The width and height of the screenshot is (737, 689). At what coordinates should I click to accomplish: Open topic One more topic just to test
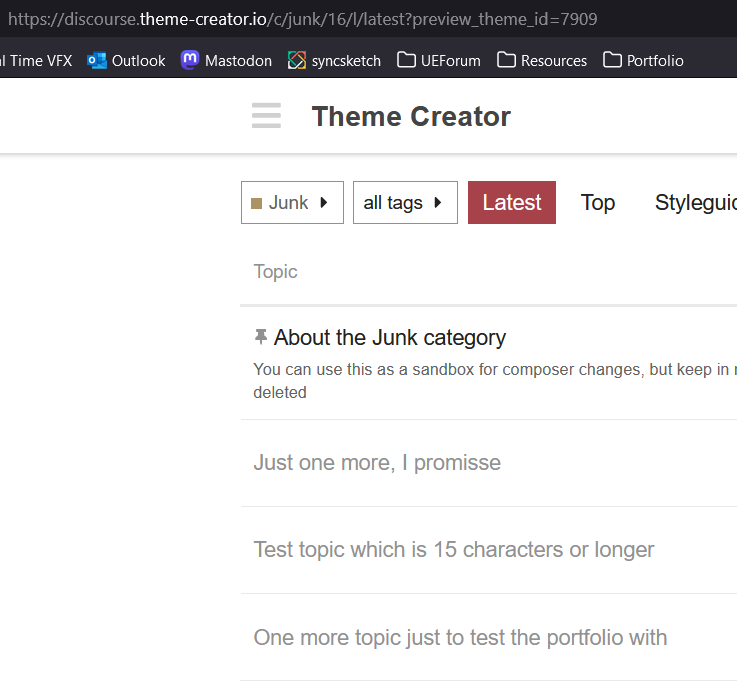point(460,637)
